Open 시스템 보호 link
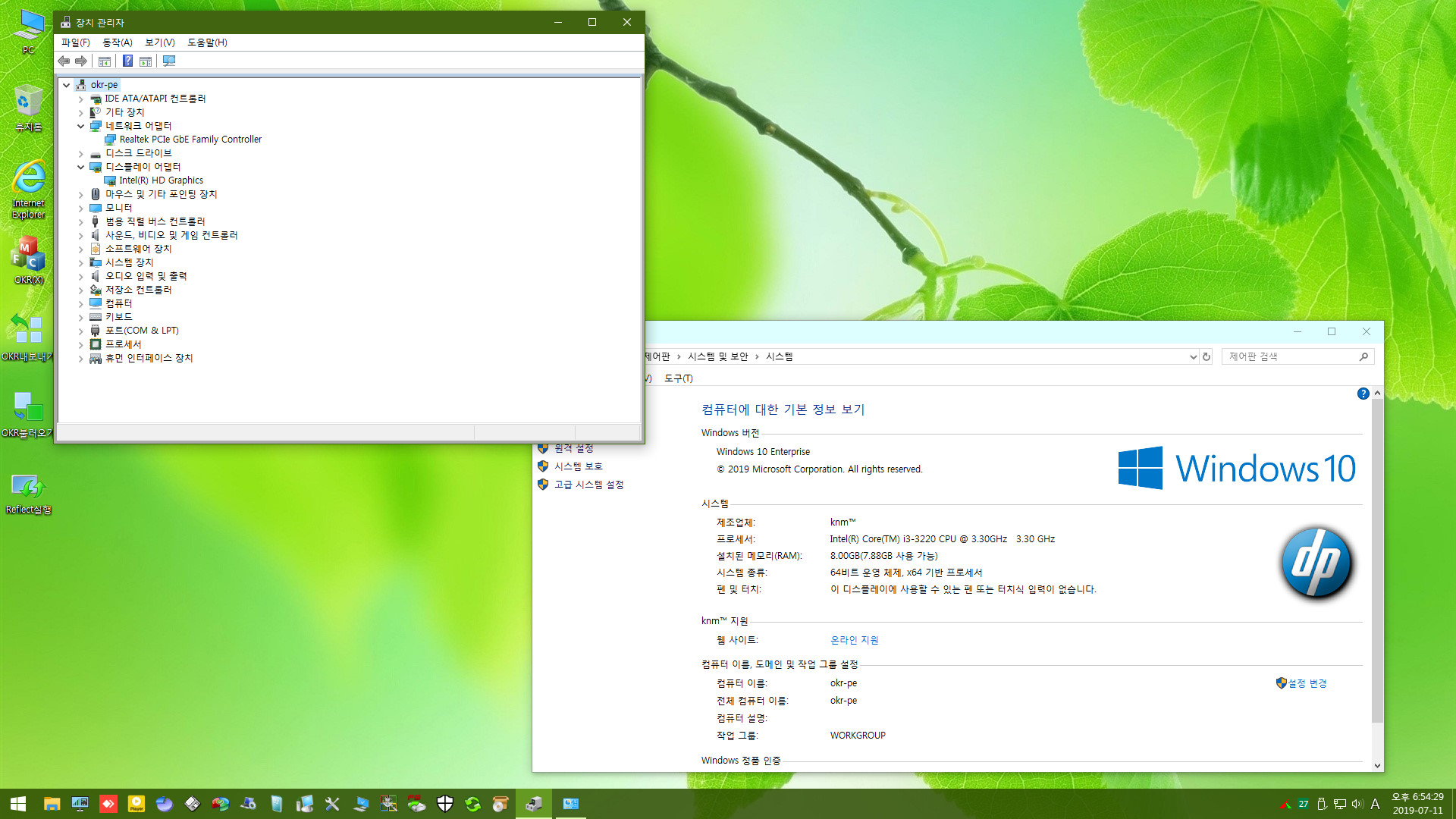The width and height of the screenshot is (1456, 819). coord(579,466)
